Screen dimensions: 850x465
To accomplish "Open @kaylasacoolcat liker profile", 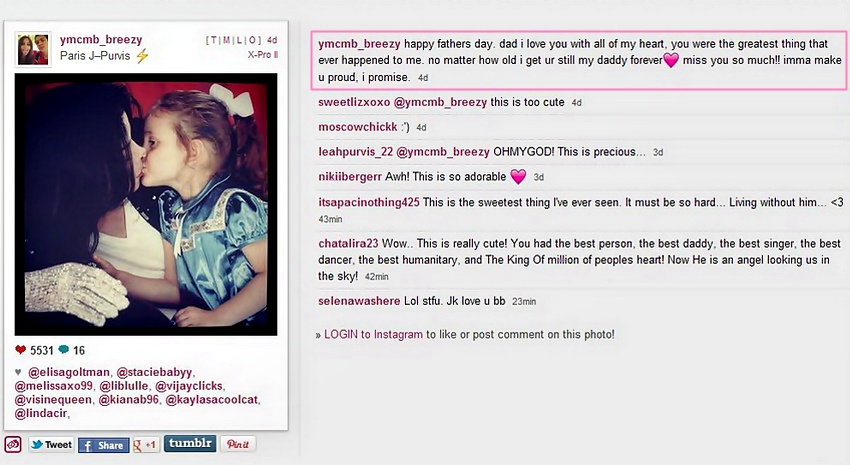I will 212,399.
